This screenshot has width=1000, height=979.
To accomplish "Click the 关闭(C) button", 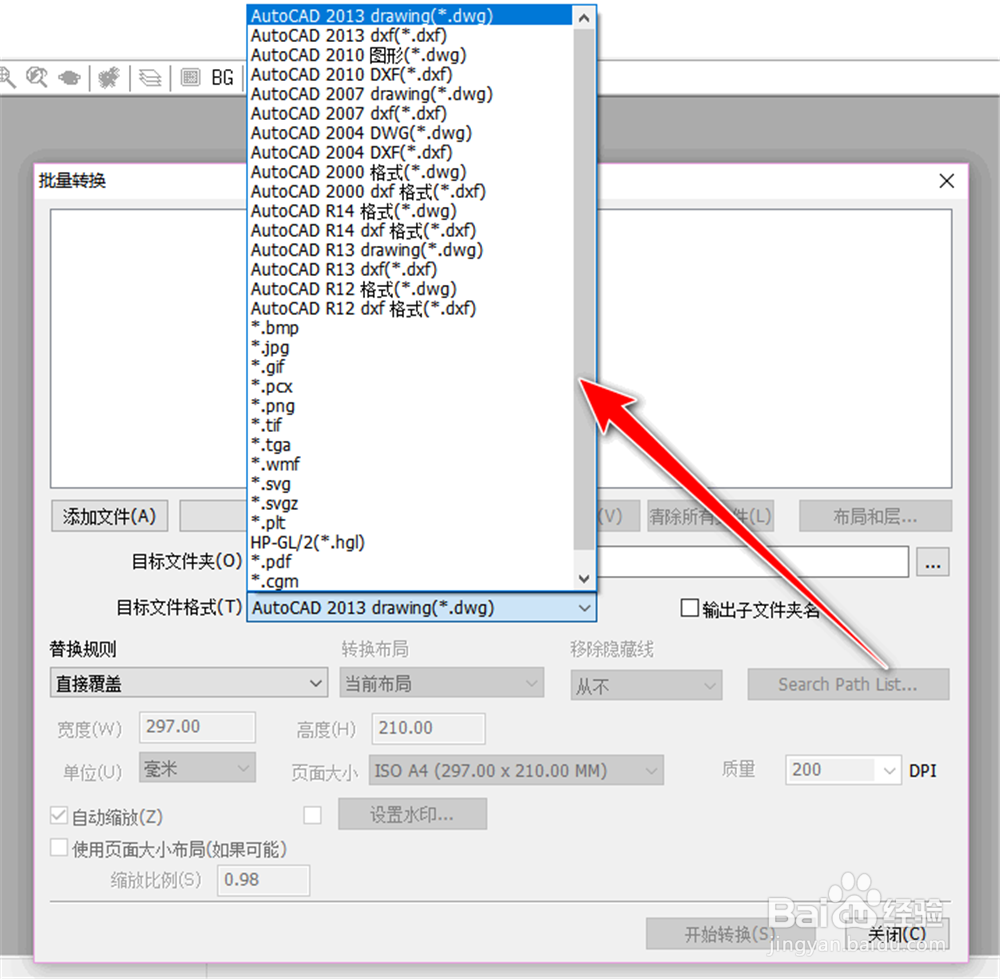I will pos(897,934).
